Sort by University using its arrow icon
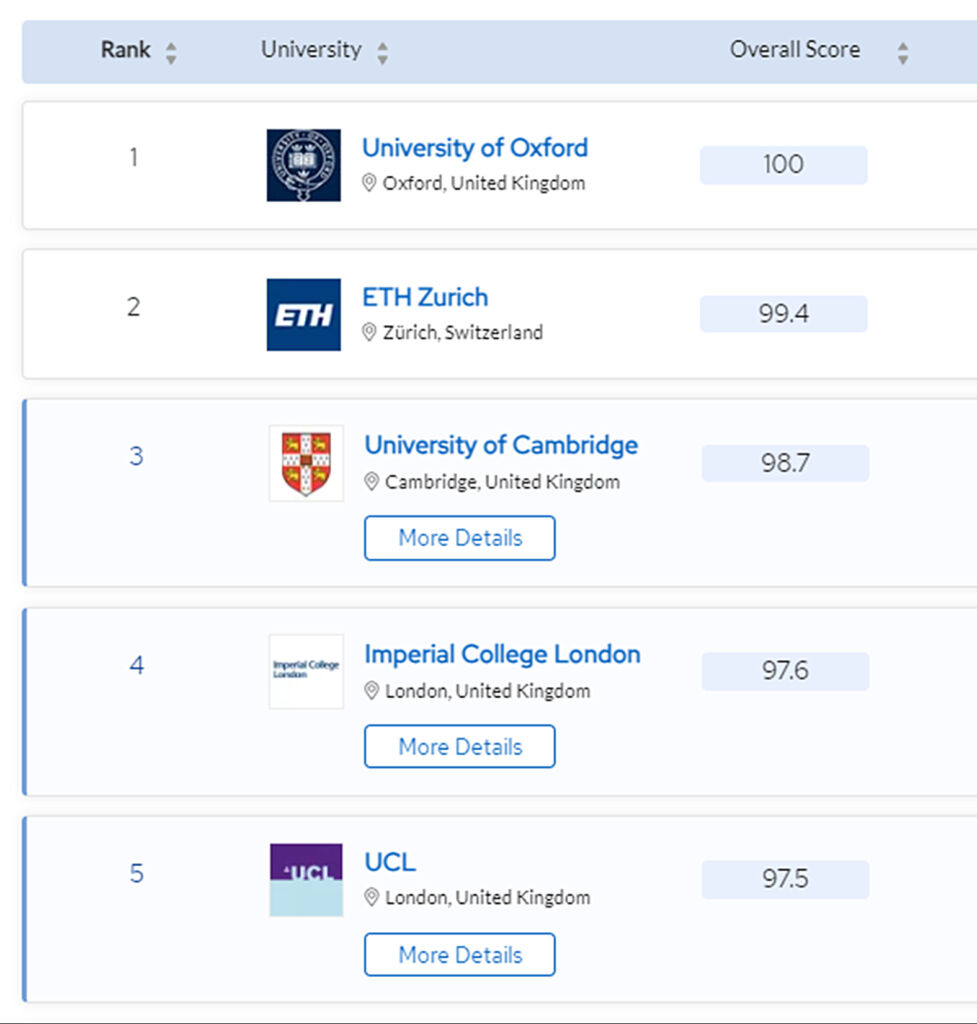The image size is (977, 1024). (x=383, y=54)
